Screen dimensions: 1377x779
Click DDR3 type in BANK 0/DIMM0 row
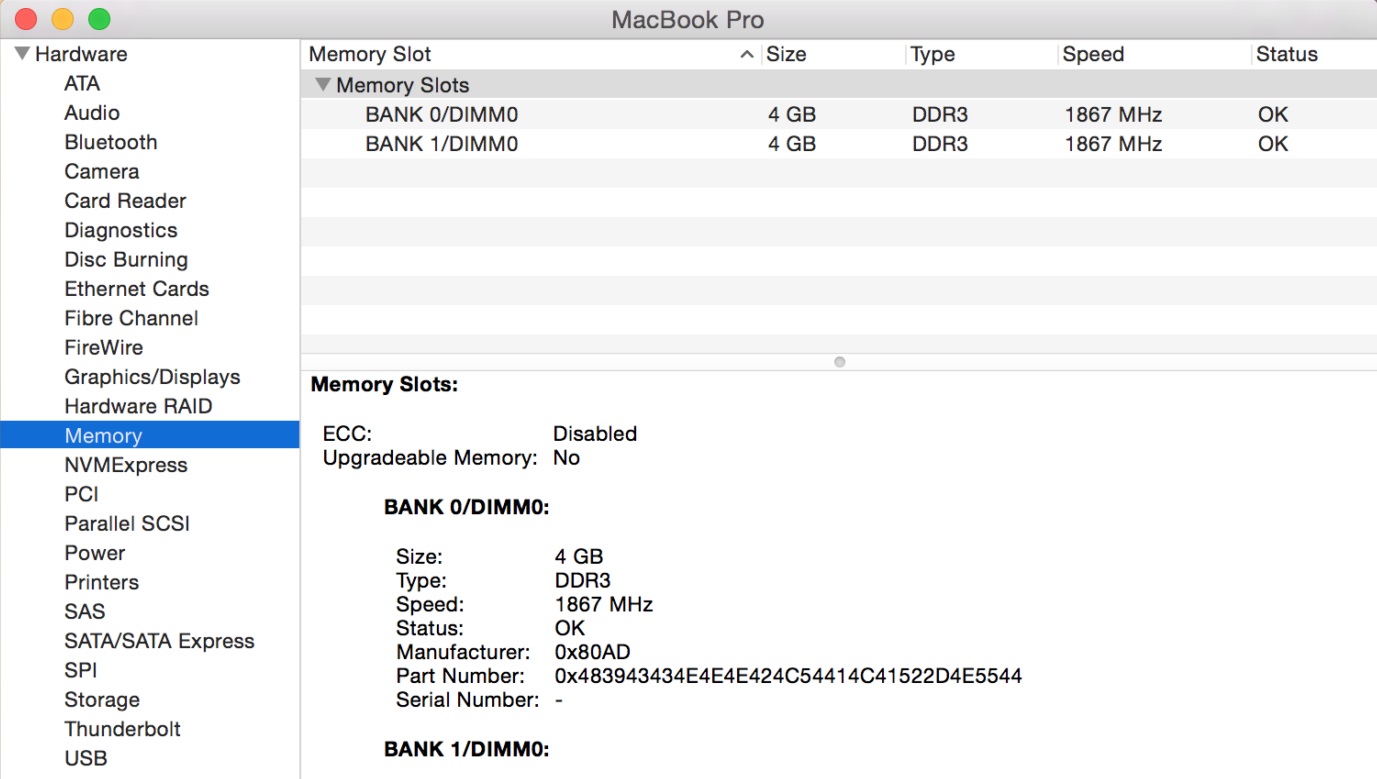click(x=940, y=114)
